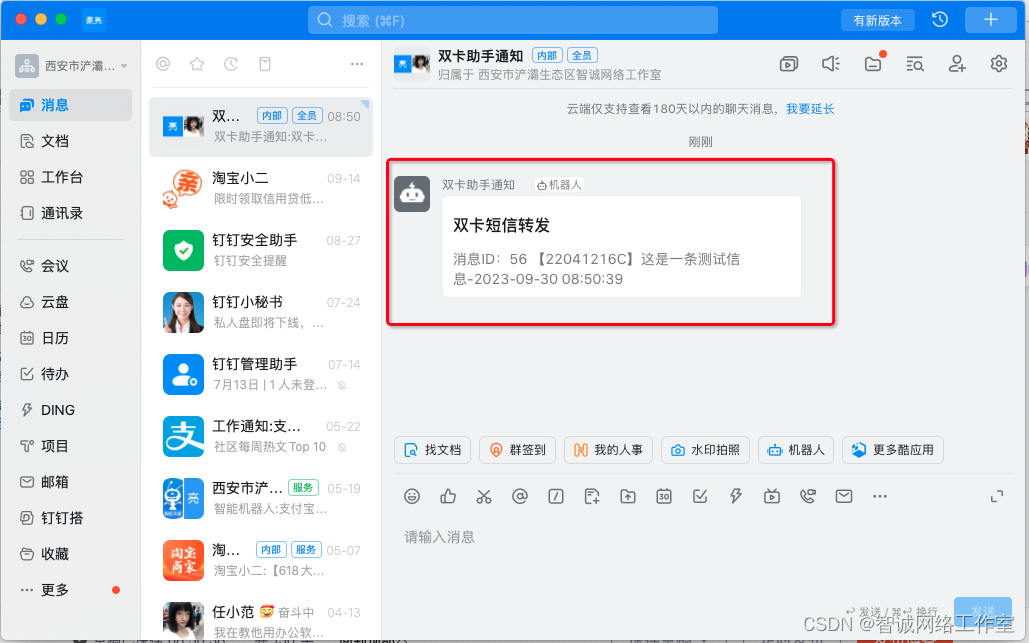
Task: Show recent conversations clock filter
Action: [x=231, y=64]
